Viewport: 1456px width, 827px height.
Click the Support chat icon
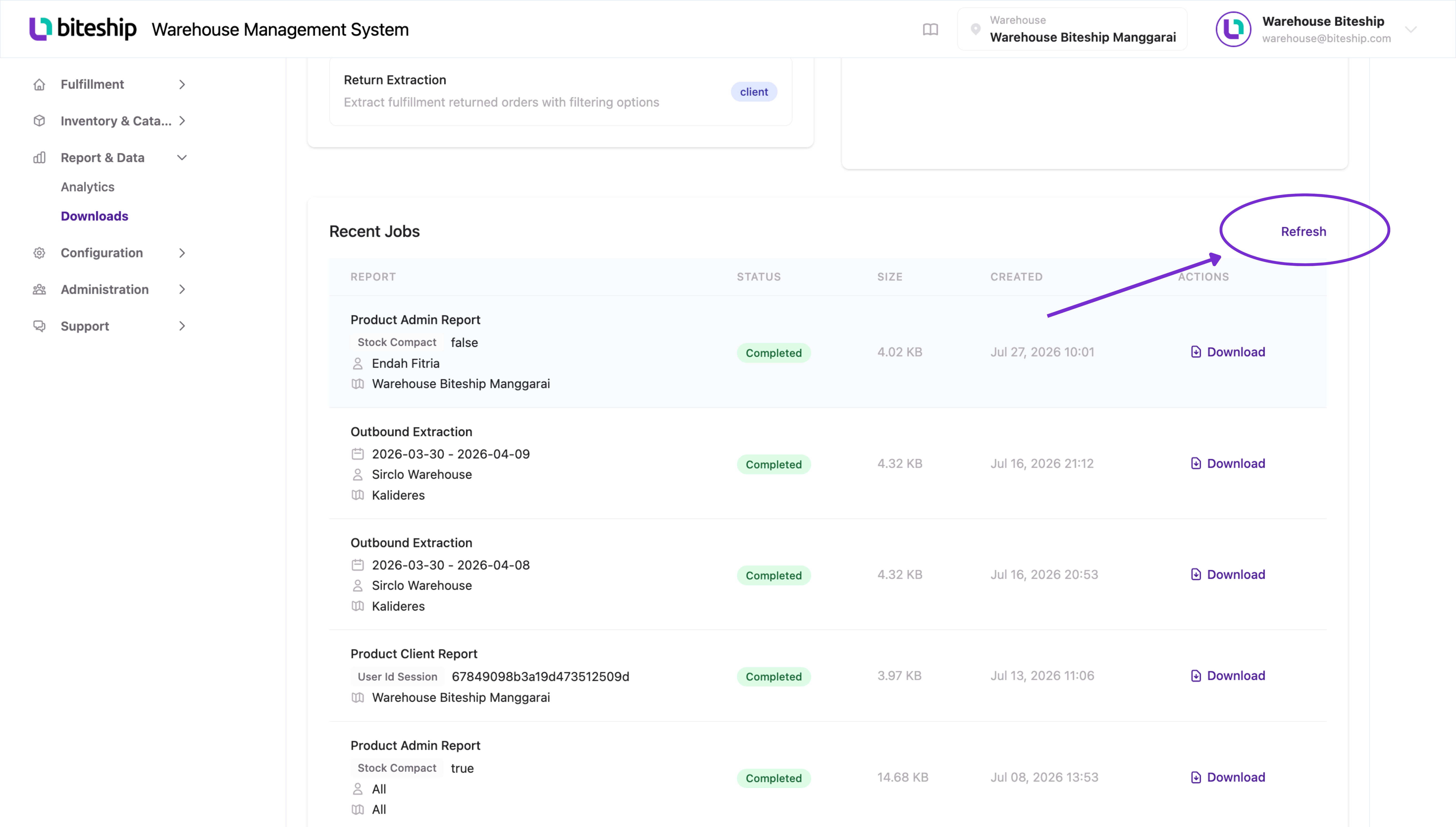[x=39, y=326]
